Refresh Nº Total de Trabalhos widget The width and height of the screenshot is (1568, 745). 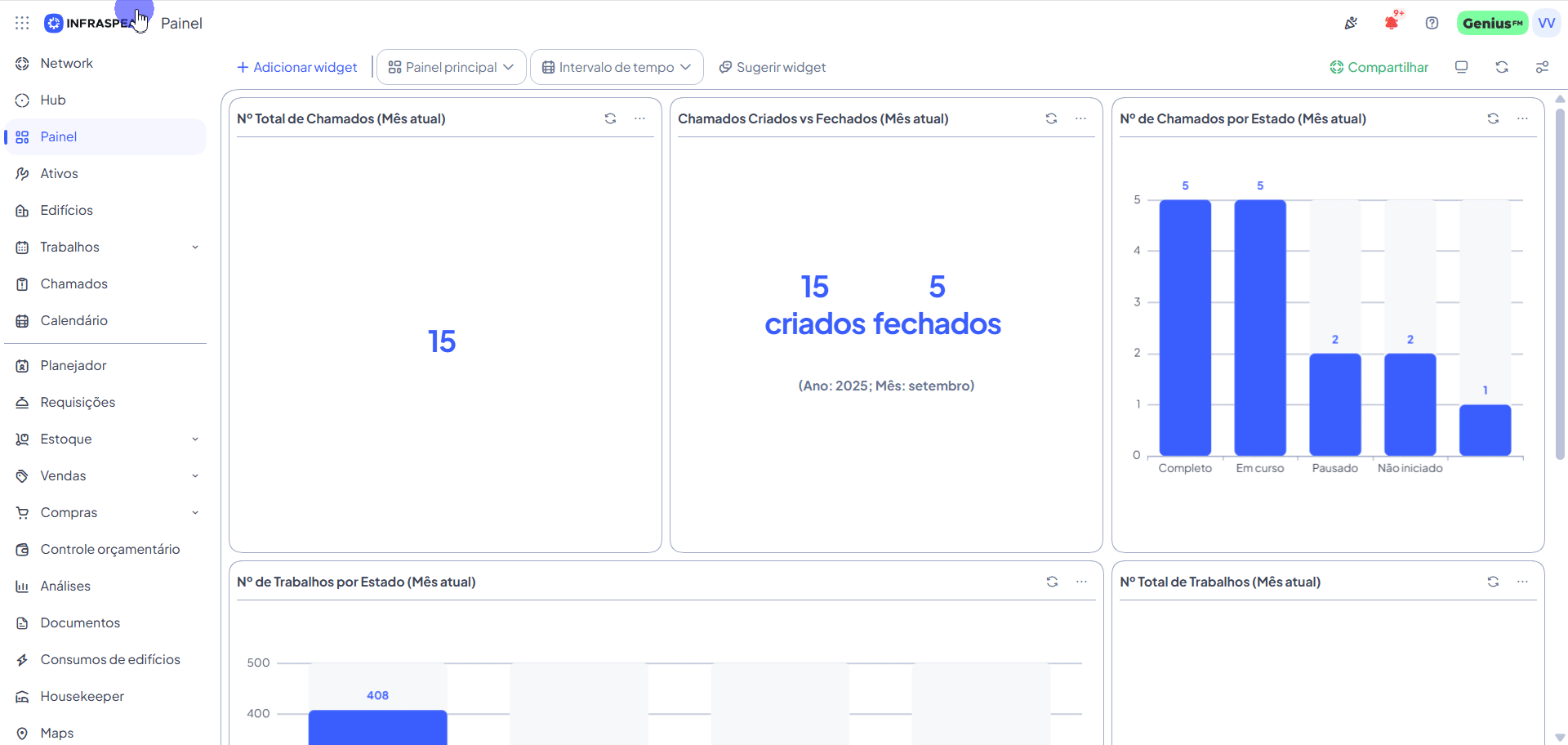[x=1493, y=582]
